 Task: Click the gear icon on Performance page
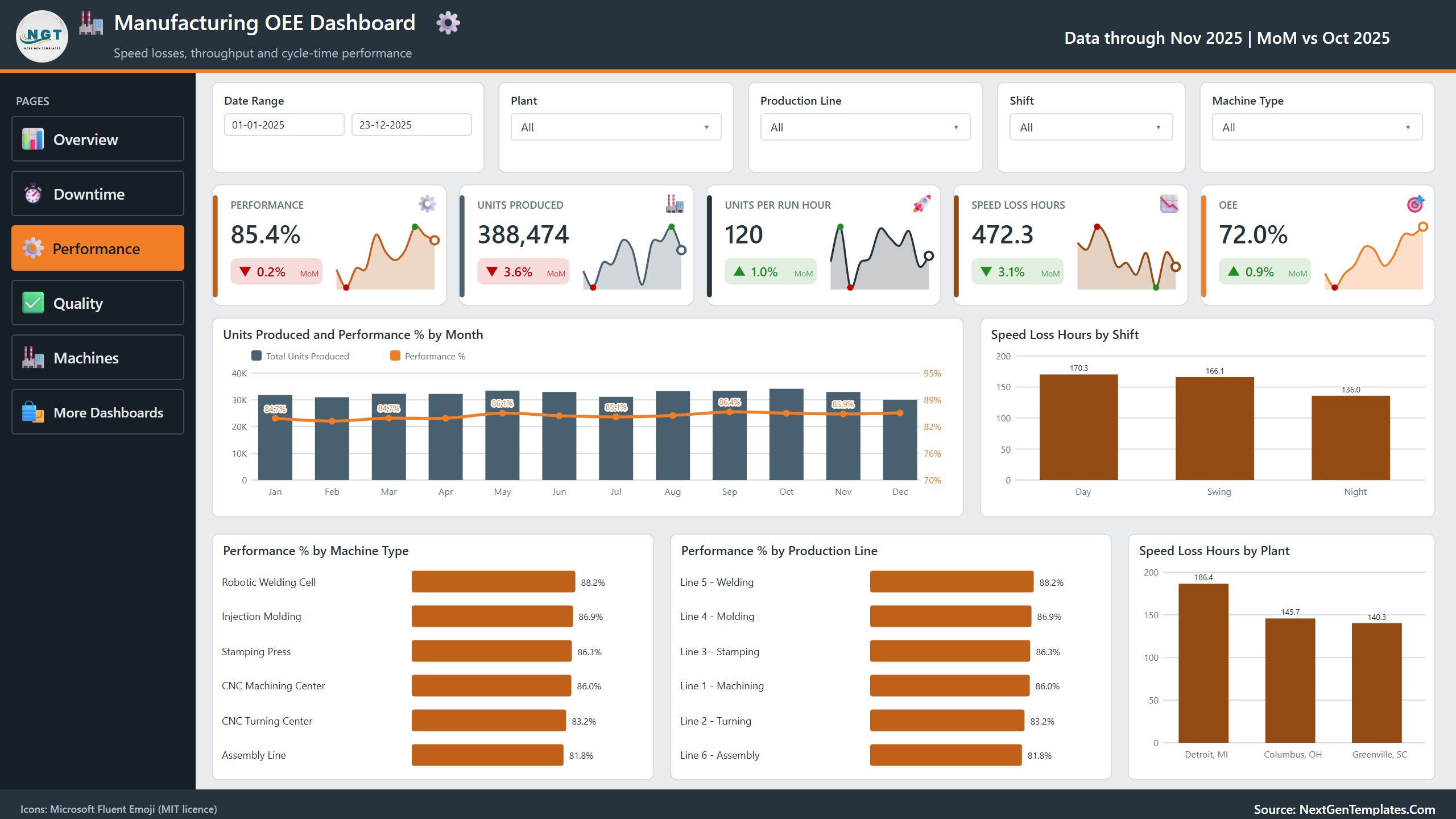[x=33, y=248]
